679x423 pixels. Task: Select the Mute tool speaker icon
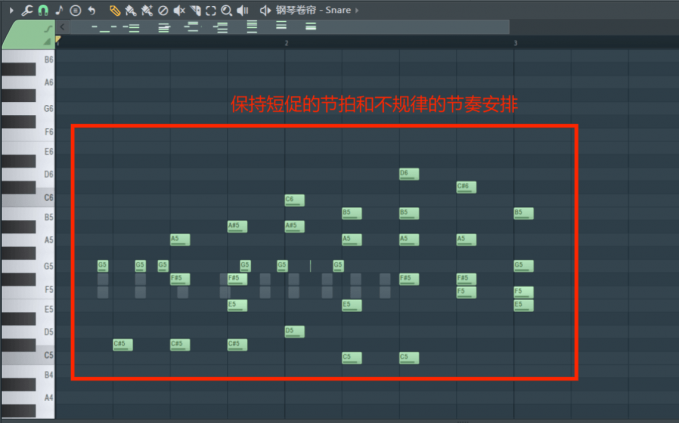pyautogui.click(x=179, y=10)
